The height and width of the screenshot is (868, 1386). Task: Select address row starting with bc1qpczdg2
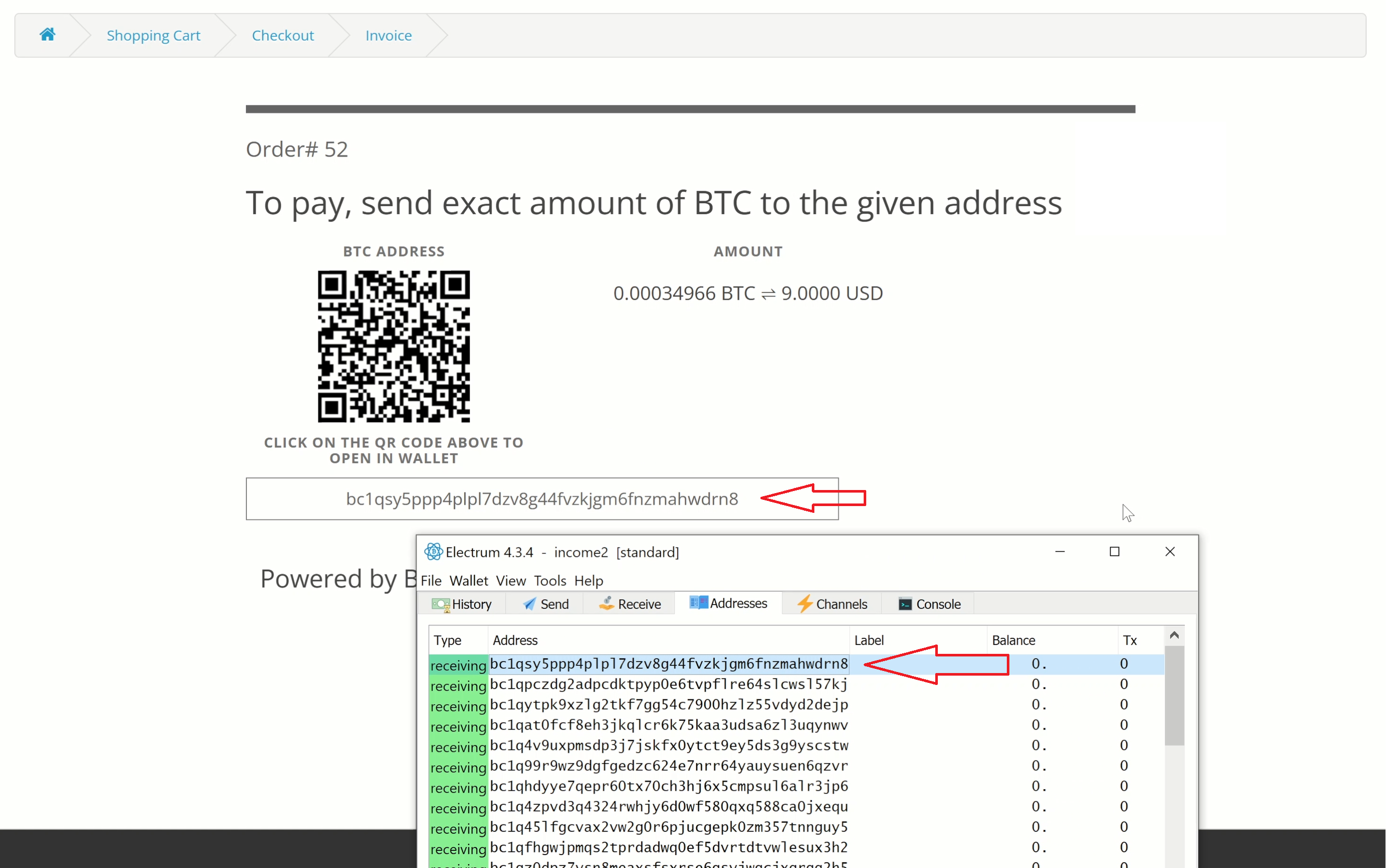point(668,684)
